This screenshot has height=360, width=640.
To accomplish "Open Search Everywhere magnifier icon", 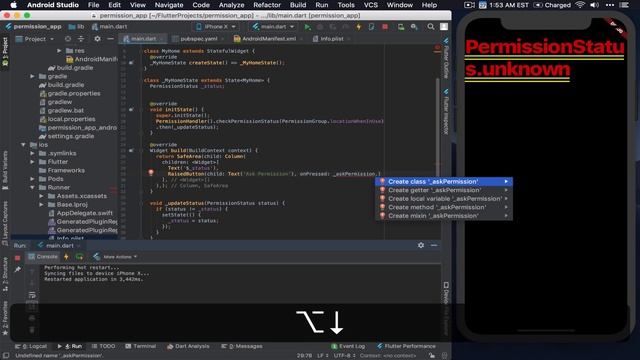I will click(431, 27).
